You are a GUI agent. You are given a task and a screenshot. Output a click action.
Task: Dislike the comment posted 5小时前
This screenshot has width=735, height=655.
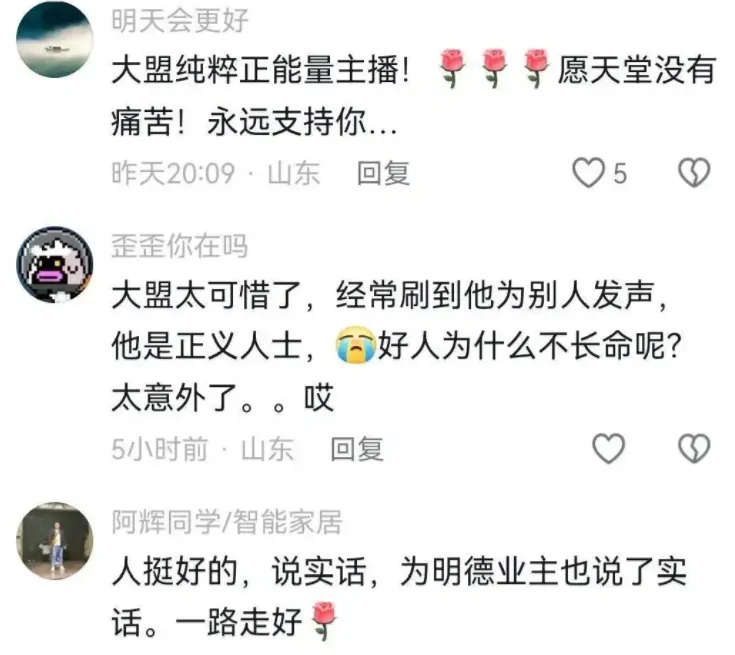(x=694, y=448)
